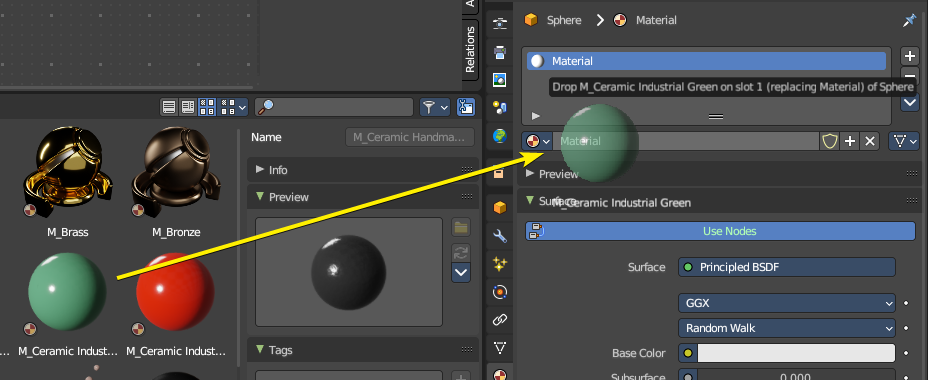Toggle the Use Nodes button
This screenshot has width=928, height=380.
point(721,231)
